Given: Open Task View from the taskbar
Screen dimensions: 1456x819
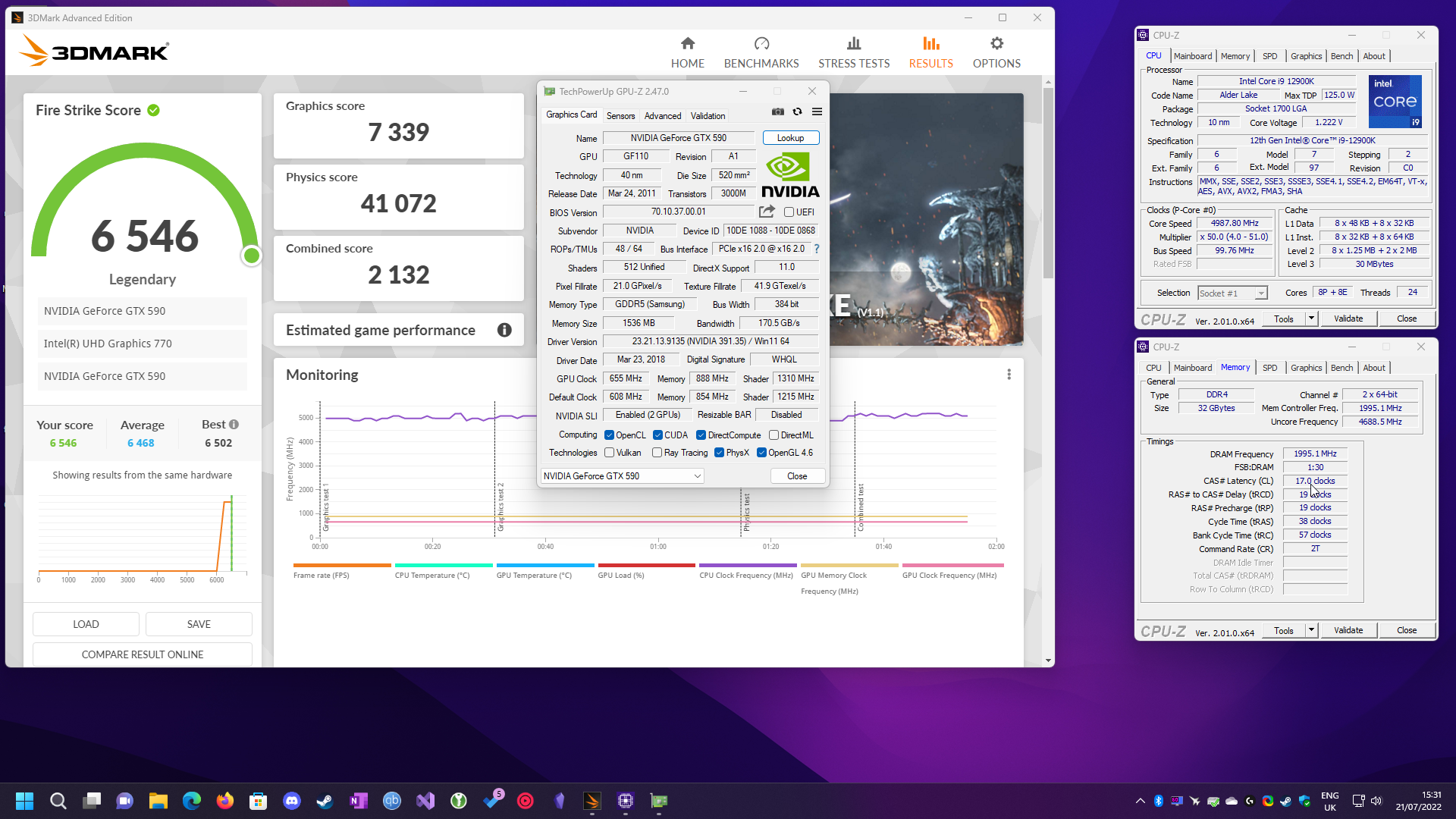Looking at the screenshot, I should pos(91,801).
